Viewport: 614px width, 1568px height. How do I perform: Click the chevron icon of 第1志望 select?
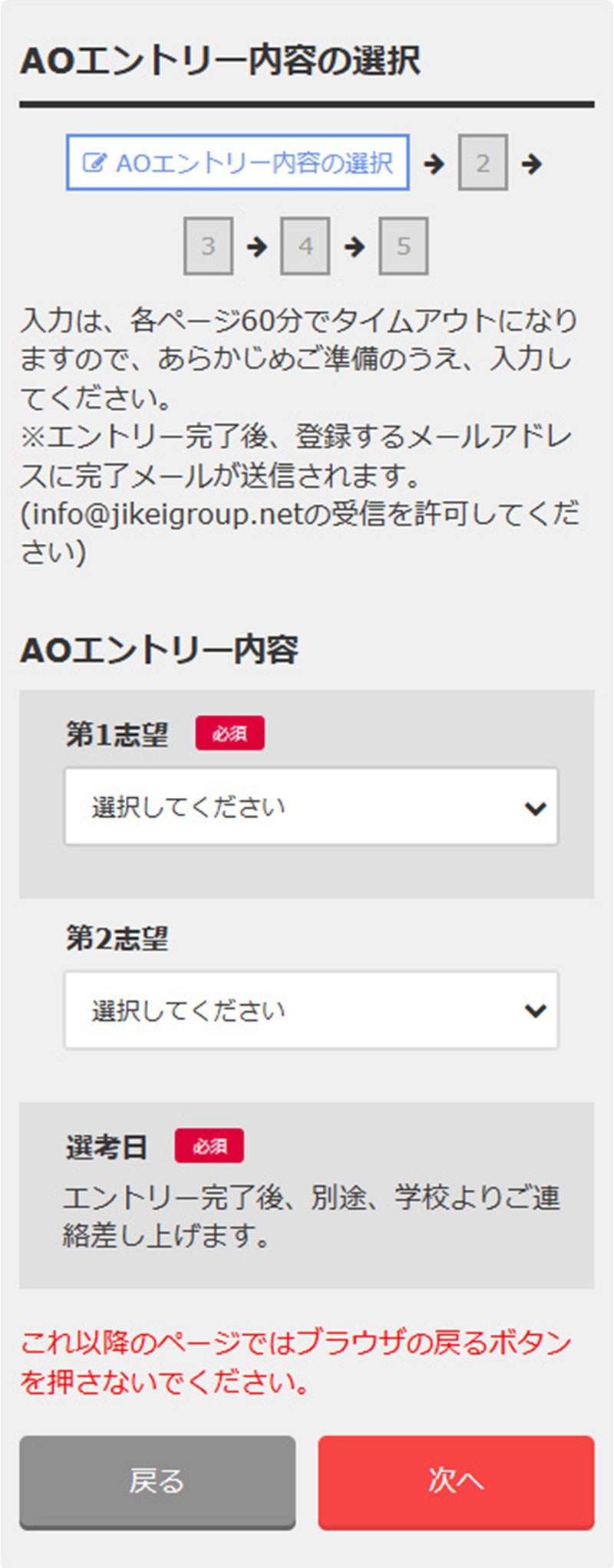point(535,808)
